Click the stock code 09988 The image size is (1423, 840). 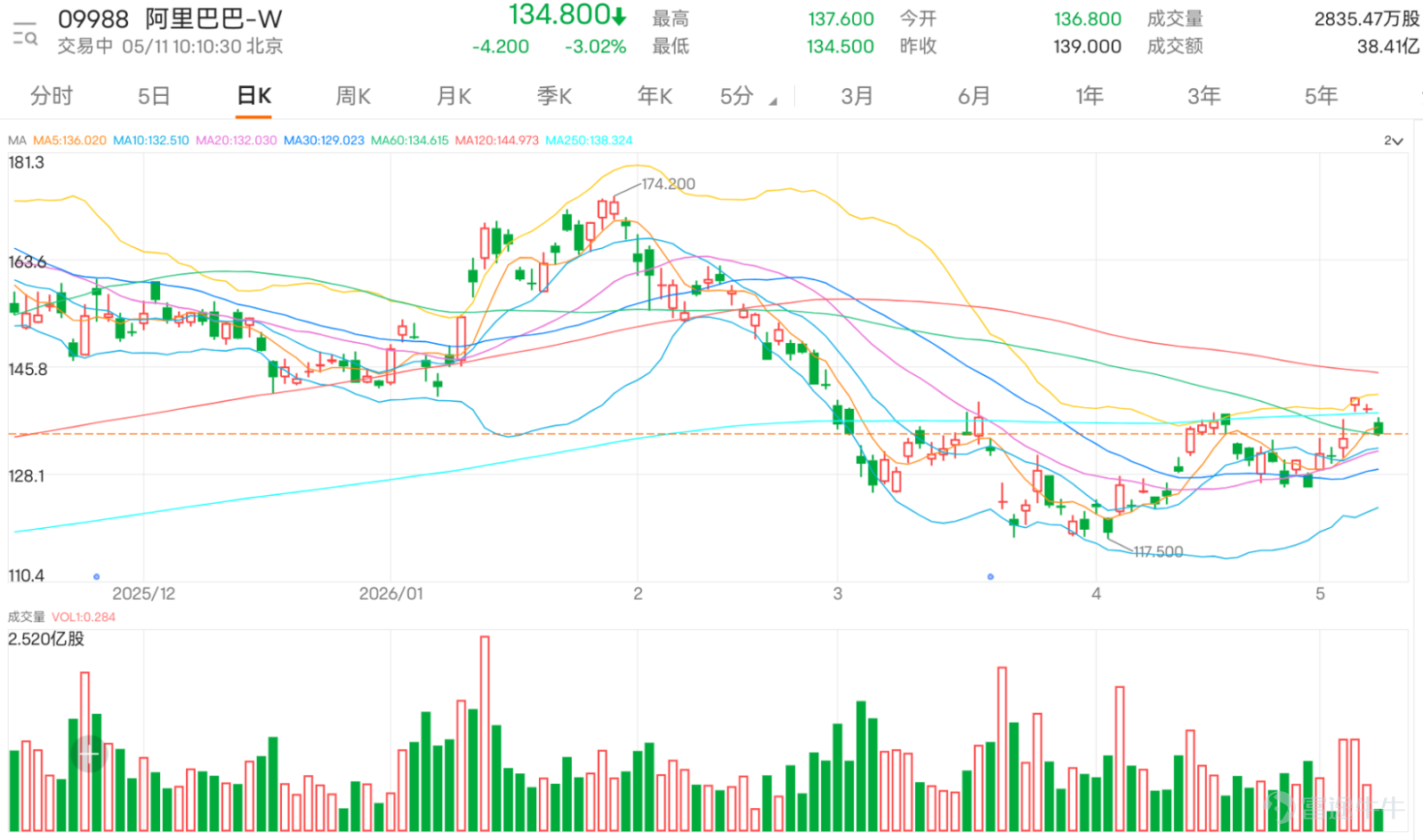93,20
